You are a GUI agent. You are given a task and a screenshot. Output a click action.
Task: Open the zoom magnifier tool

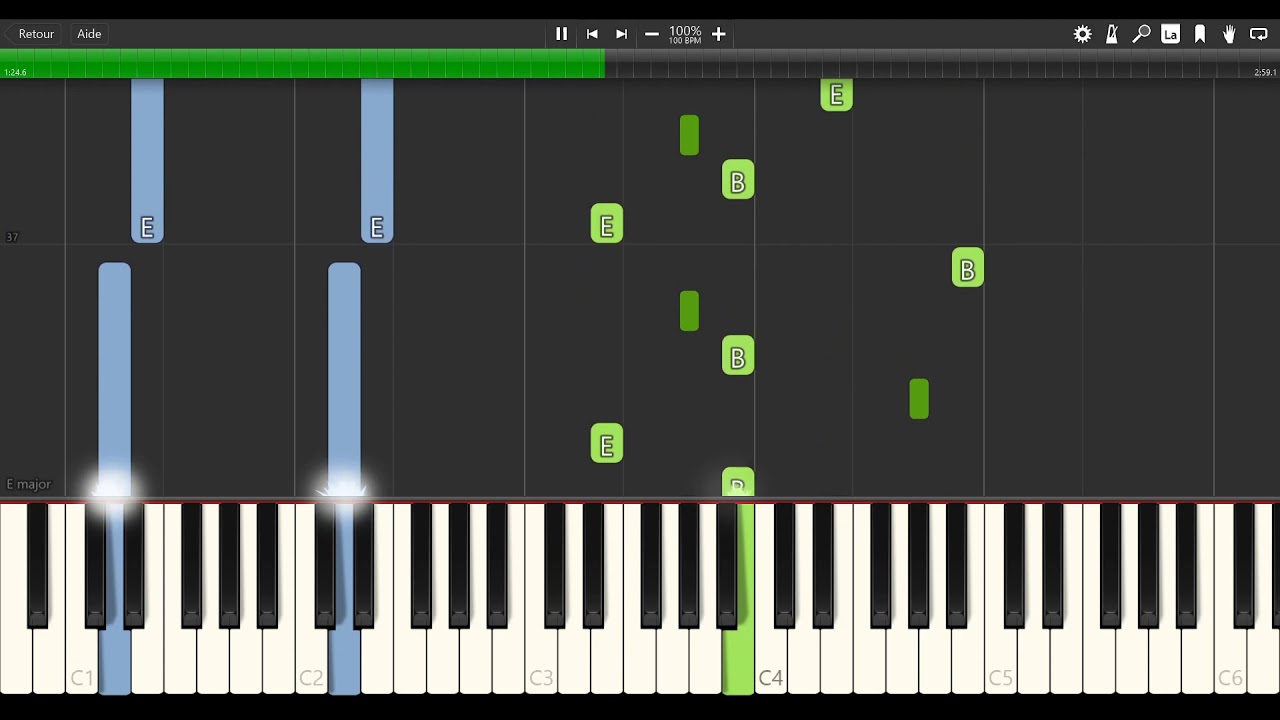pyautogui.click(x=1141, y=34)
